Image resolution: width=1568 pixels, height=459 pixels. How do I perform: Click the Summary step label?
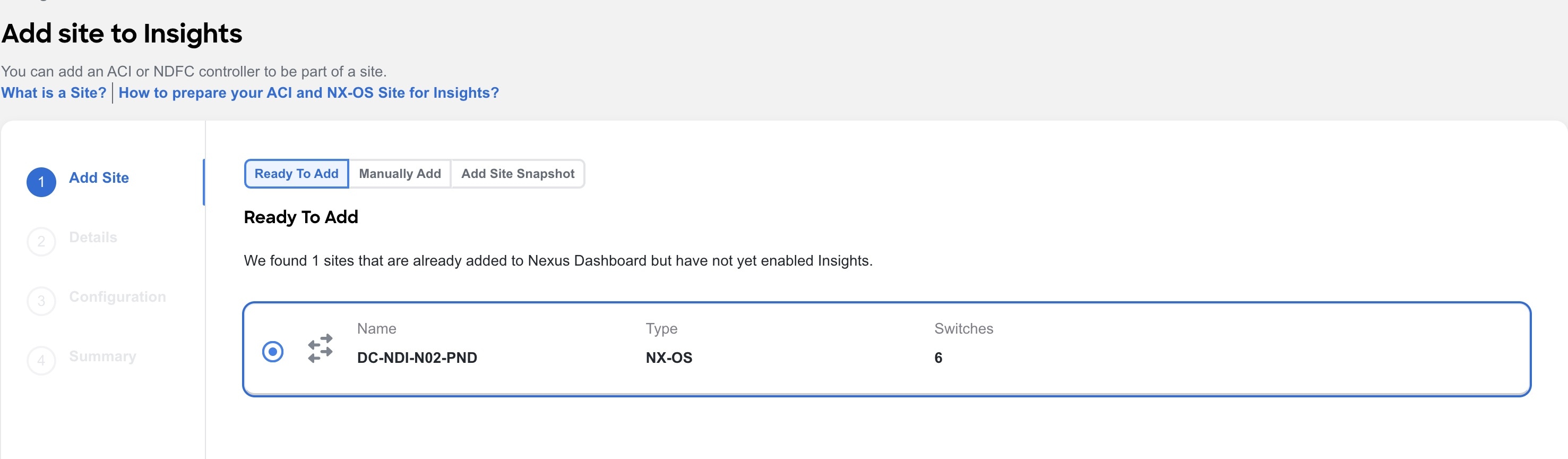point(103,356)
